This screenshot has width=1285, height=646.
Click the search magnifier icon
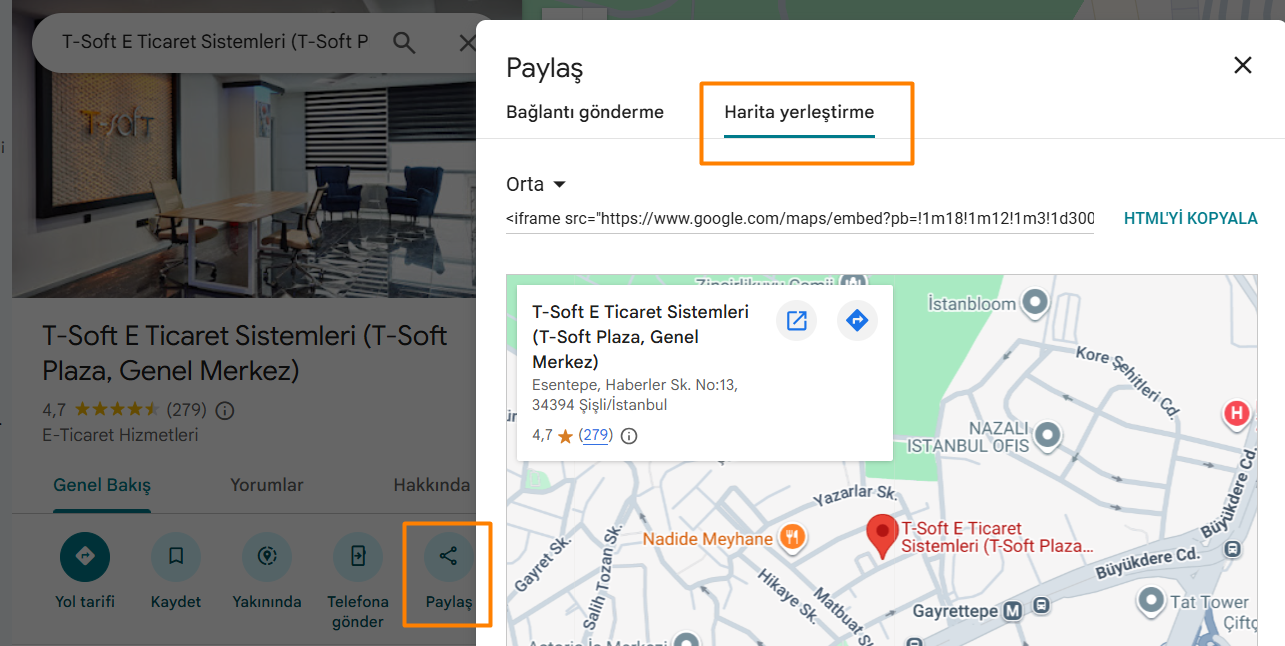(x=404, y=42)
